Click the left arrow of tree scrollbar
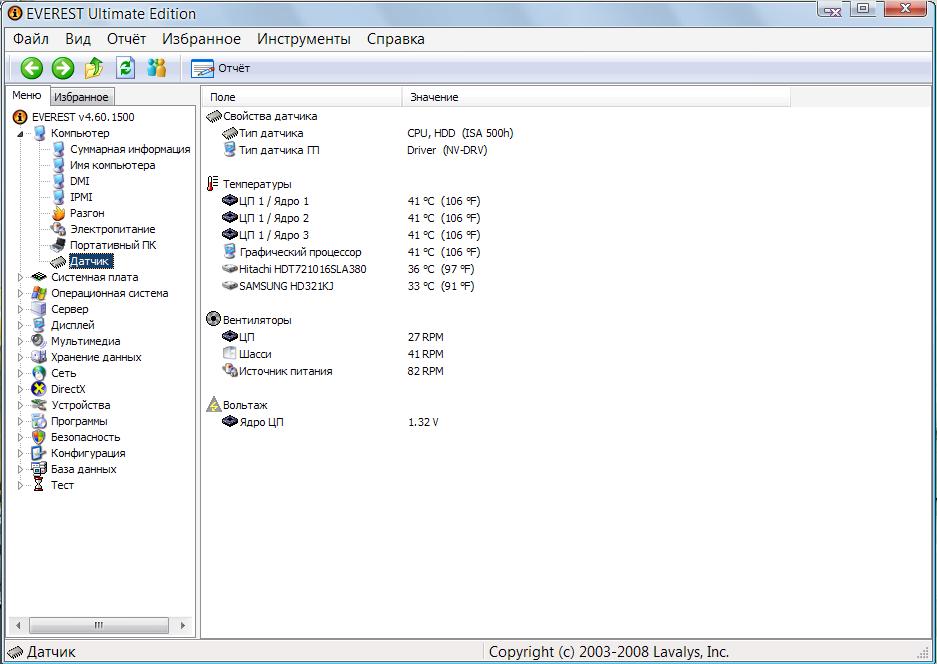The width and height of the screenshot is (937, 664). [x=18, y=625]
